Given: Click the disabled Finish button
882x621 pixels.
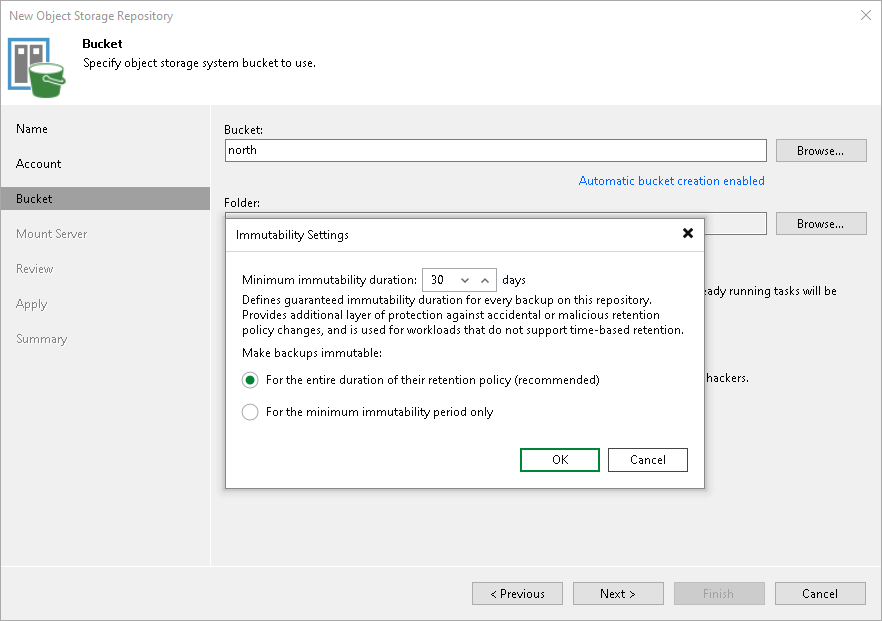Looking at the screenshot, I should pos(719,593).
